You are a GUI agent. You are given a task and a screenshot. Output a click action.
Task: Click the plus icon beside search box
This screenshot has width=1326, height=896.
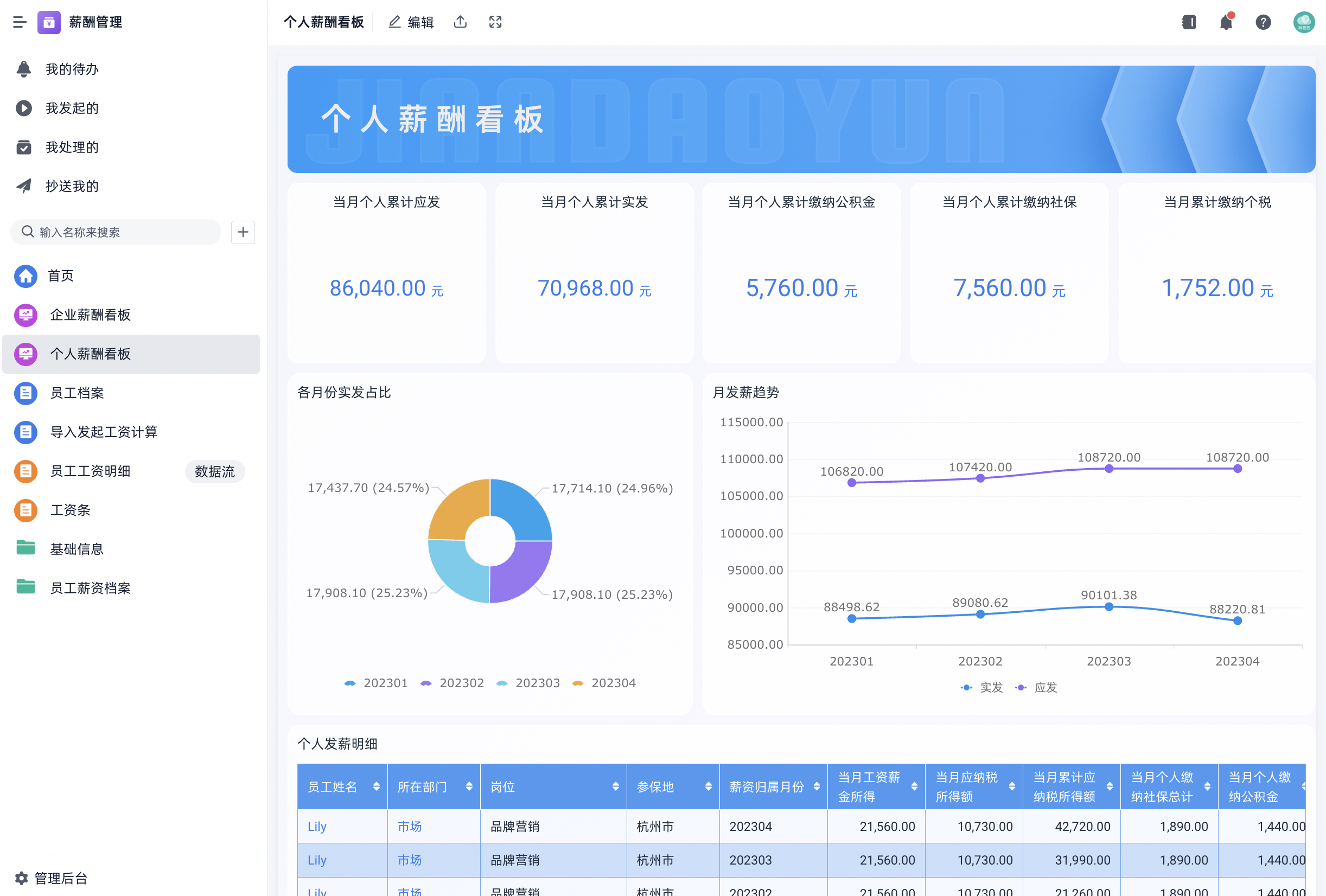(243, 232)
